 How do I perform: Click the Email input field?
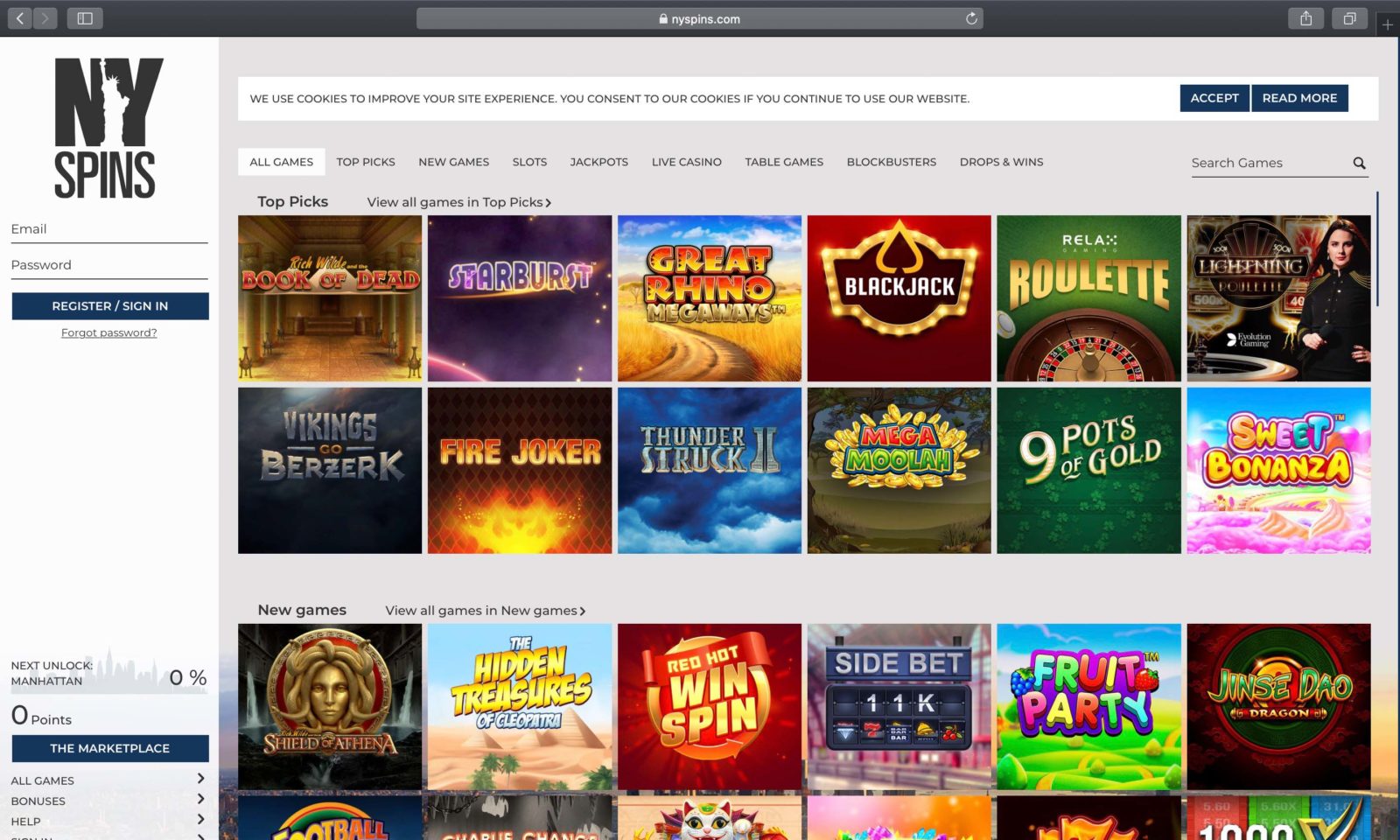coord(108,228)
